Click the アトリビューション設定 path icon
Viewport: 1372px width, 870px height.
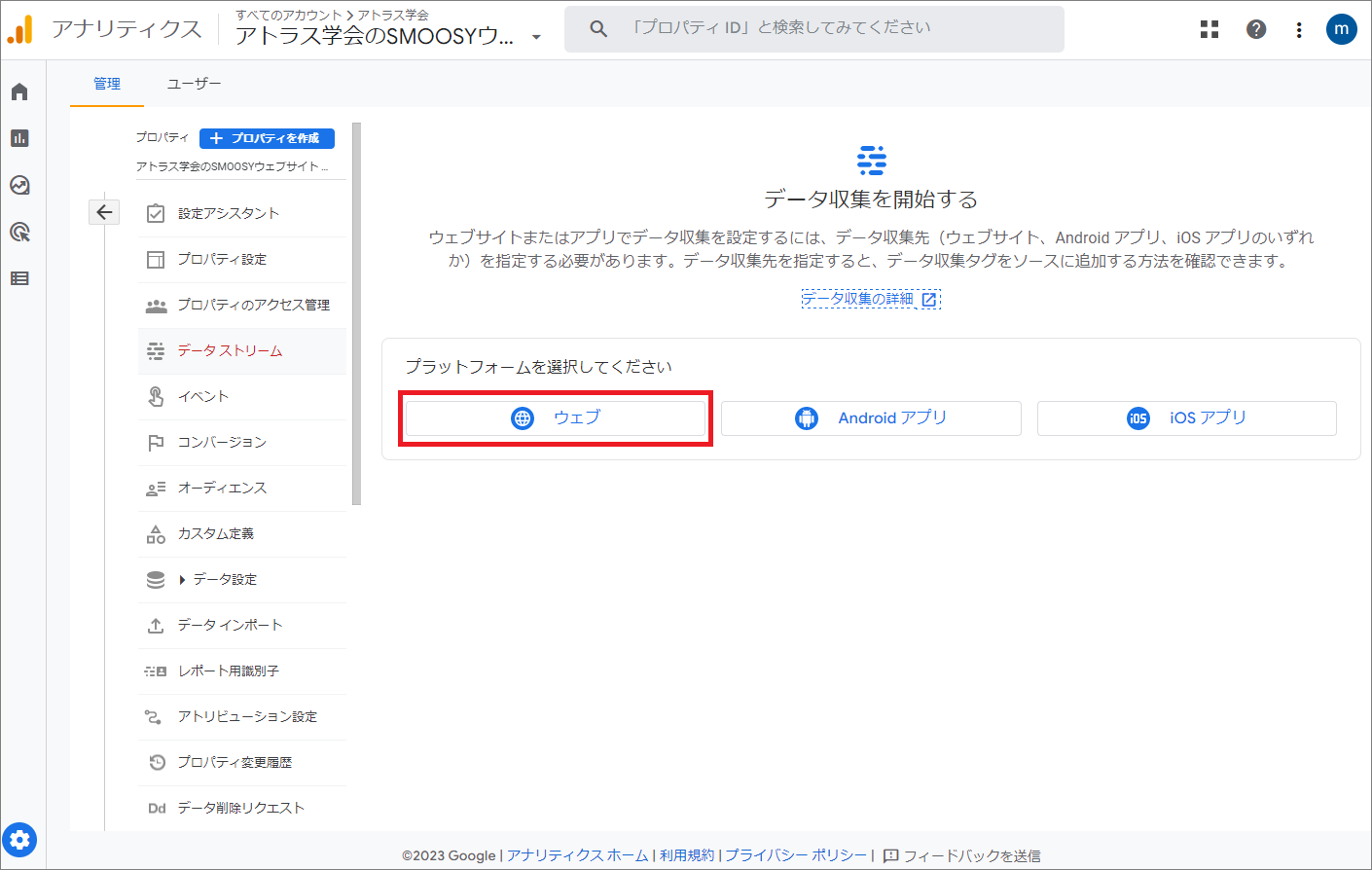tap(154, 716)
